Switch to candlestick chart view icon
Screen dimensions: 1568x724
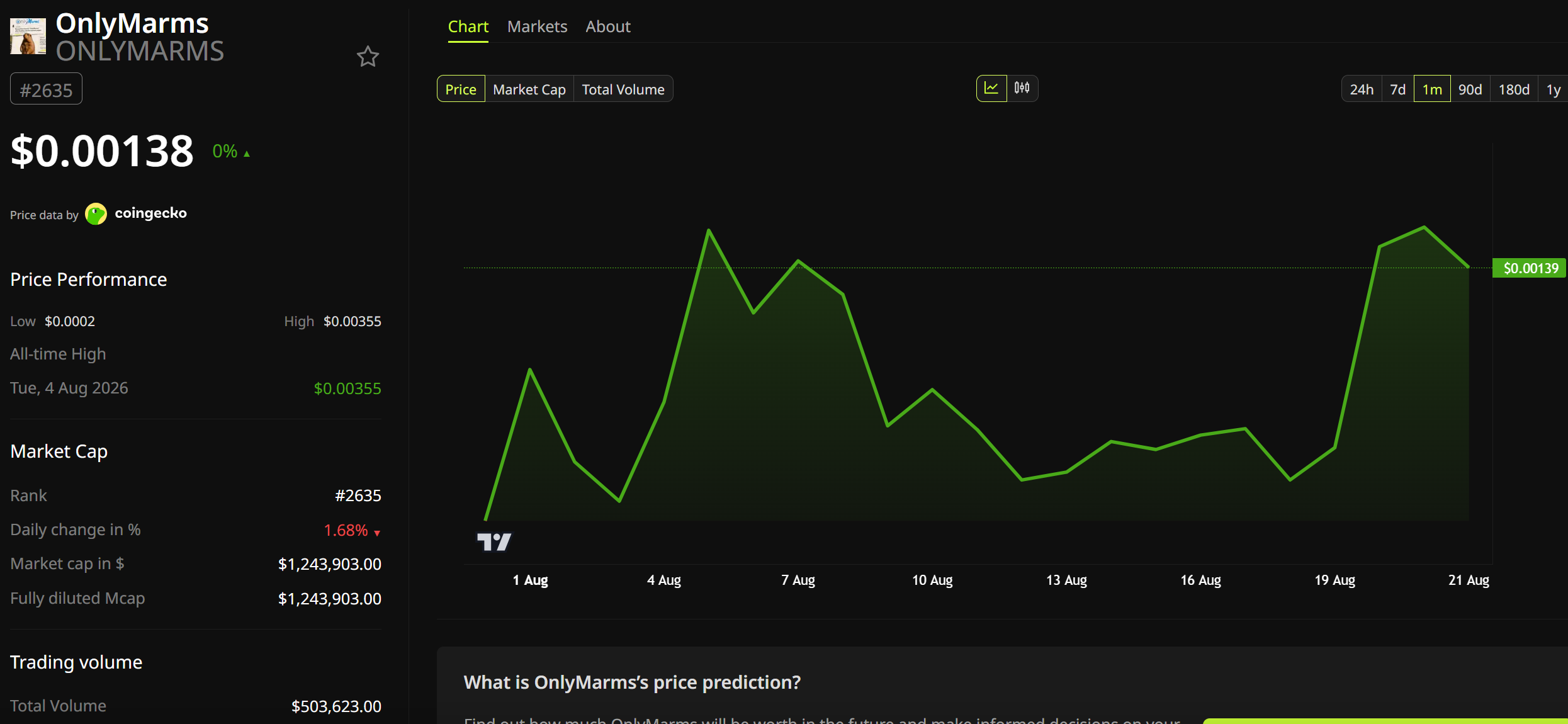(x=1022, y=88)
